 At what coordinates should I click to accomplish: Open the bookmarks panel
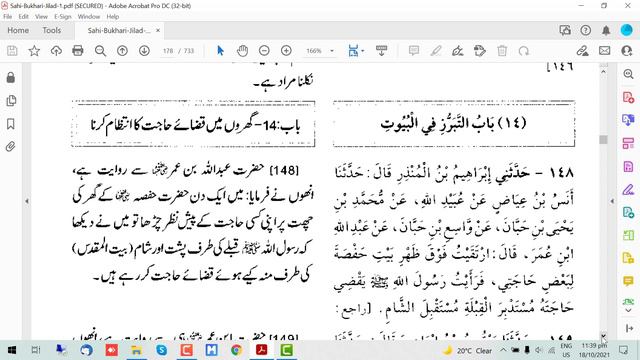pyautogui.click(x=11, y=124)
